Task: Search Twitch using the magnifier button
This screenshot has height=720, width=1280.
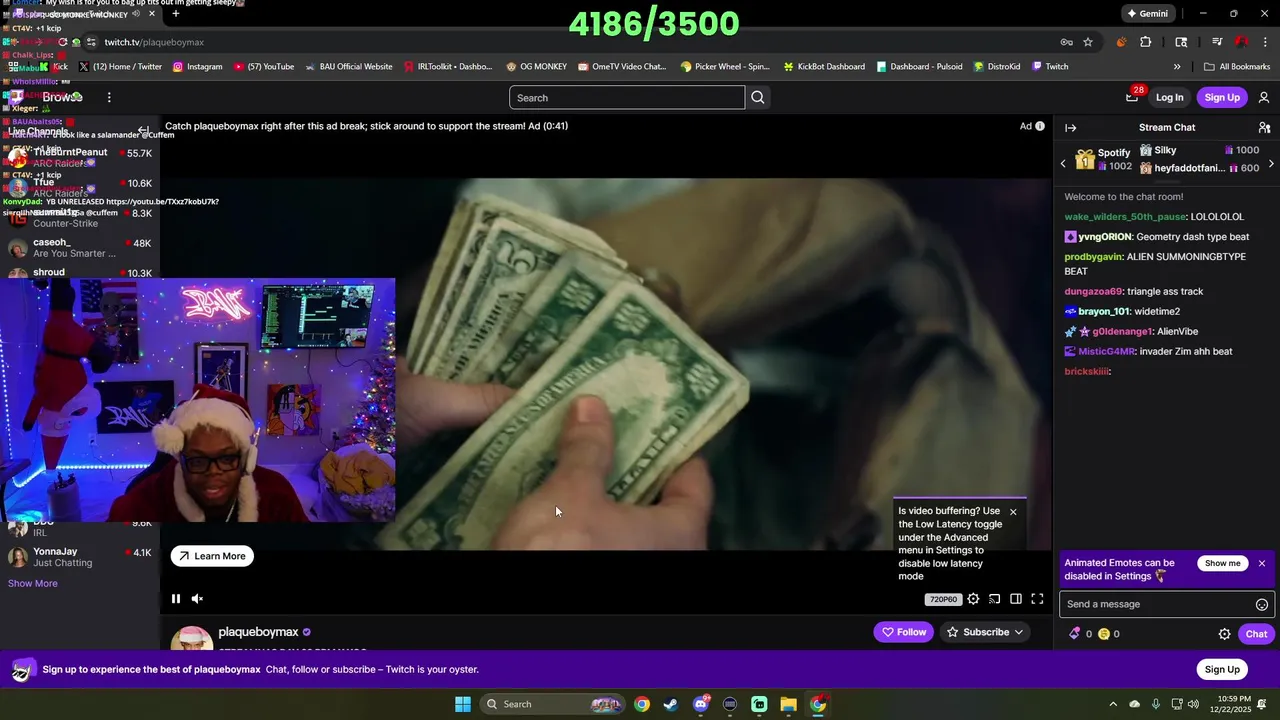Action: point(758,97)
